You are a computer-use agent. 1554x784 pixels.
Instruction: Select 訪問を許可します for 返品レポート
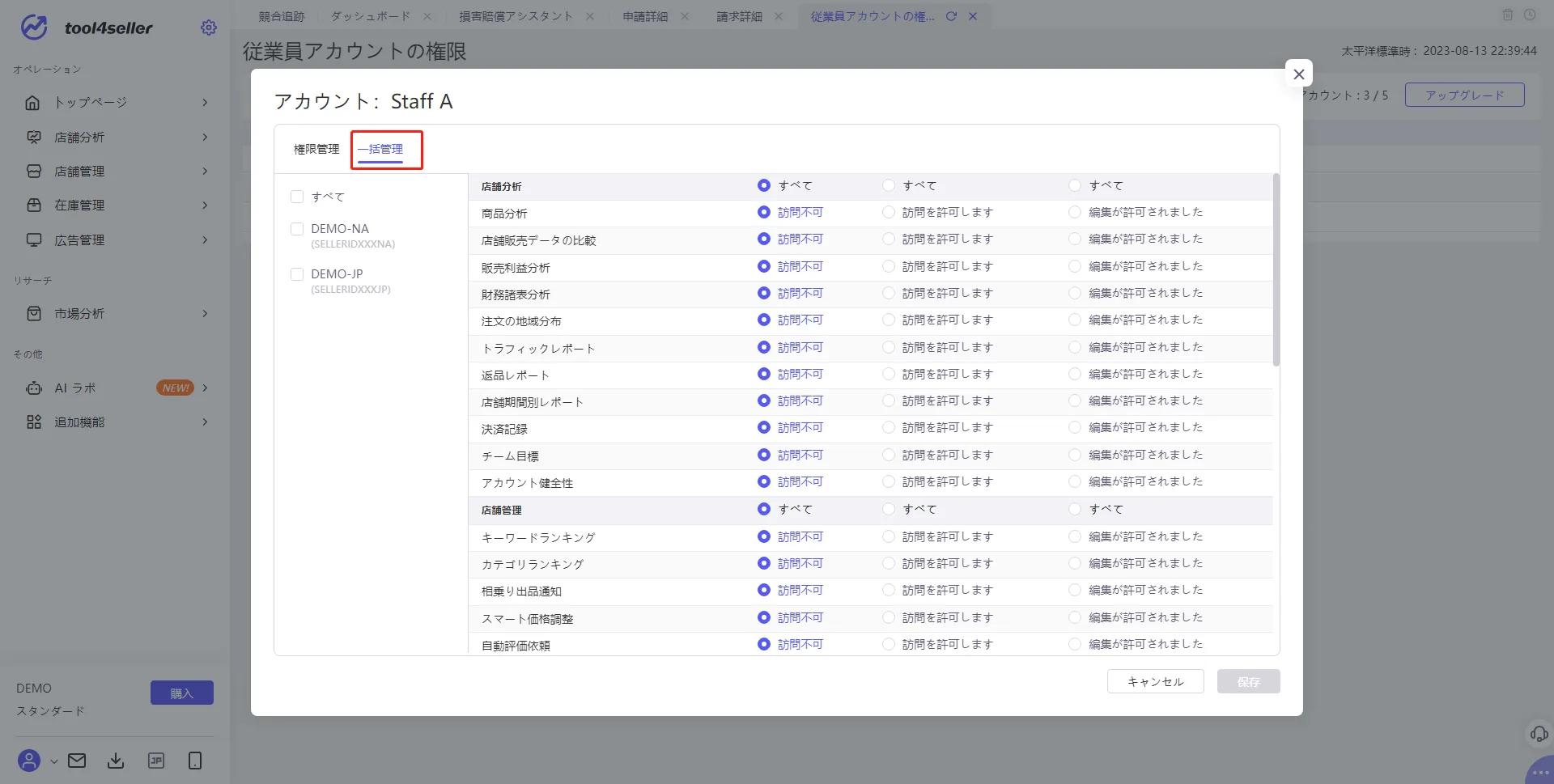click(x=889, y=374)
